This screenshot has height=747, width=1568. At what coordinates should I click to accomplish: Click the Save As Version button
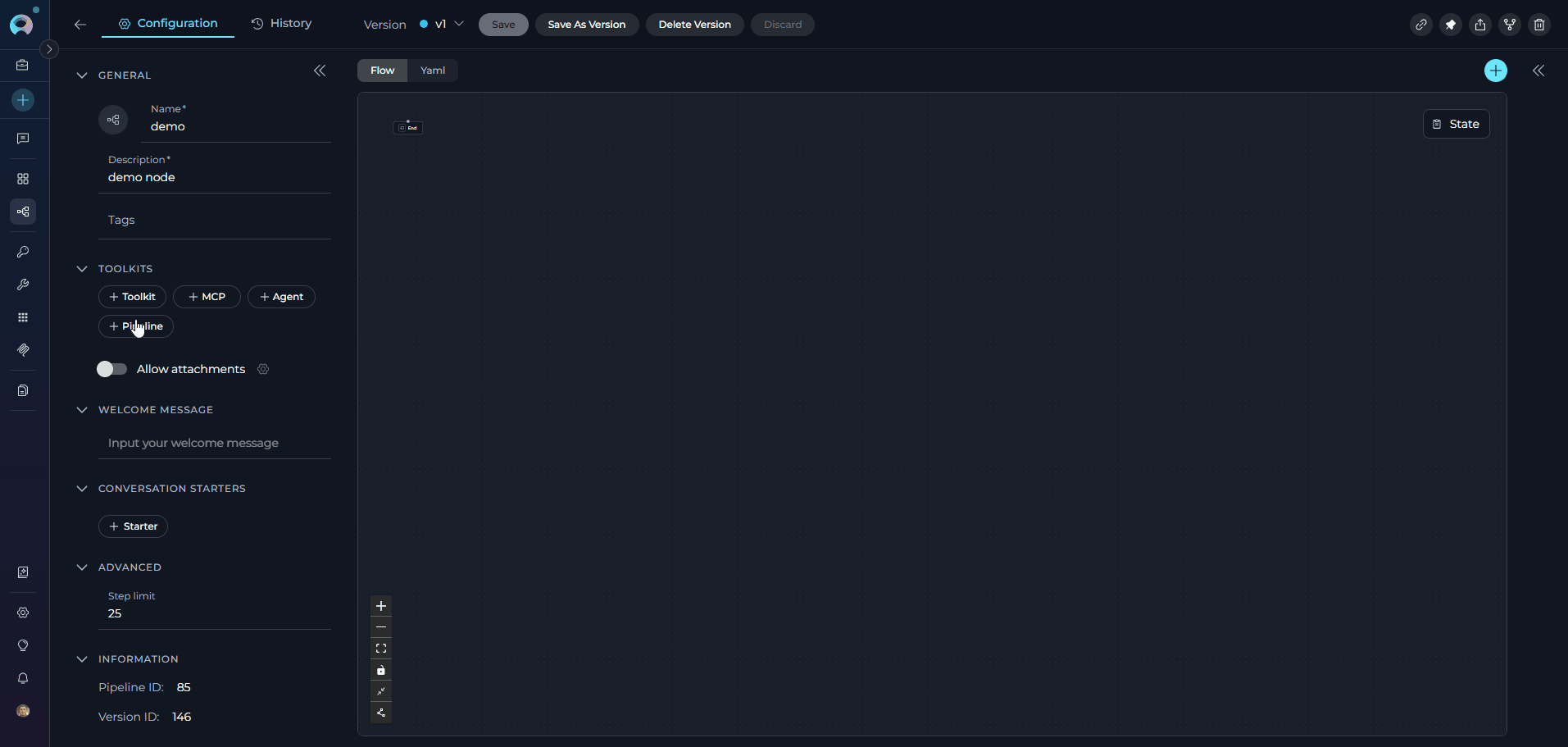coord(586,25)
